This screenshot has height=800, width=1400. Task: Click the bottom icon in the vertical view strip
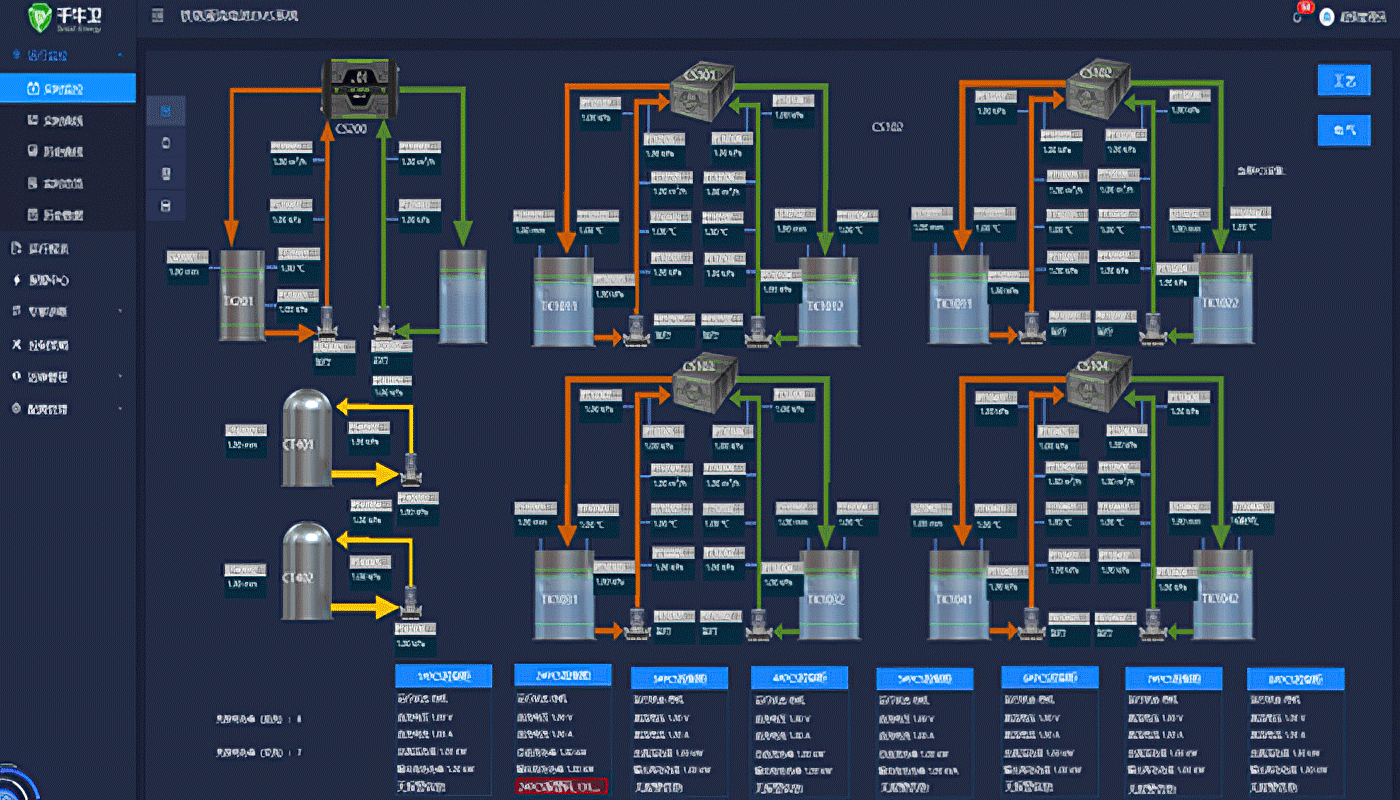pos(166,206)
